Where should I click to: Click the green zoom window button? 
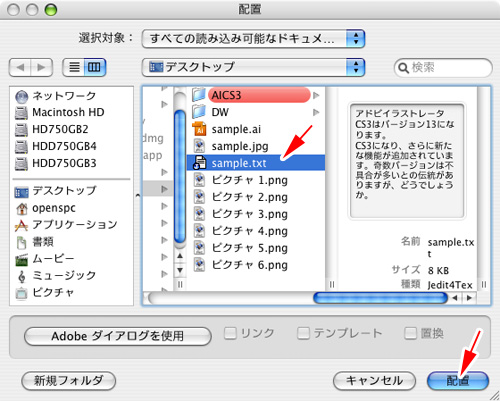point(51,10)
